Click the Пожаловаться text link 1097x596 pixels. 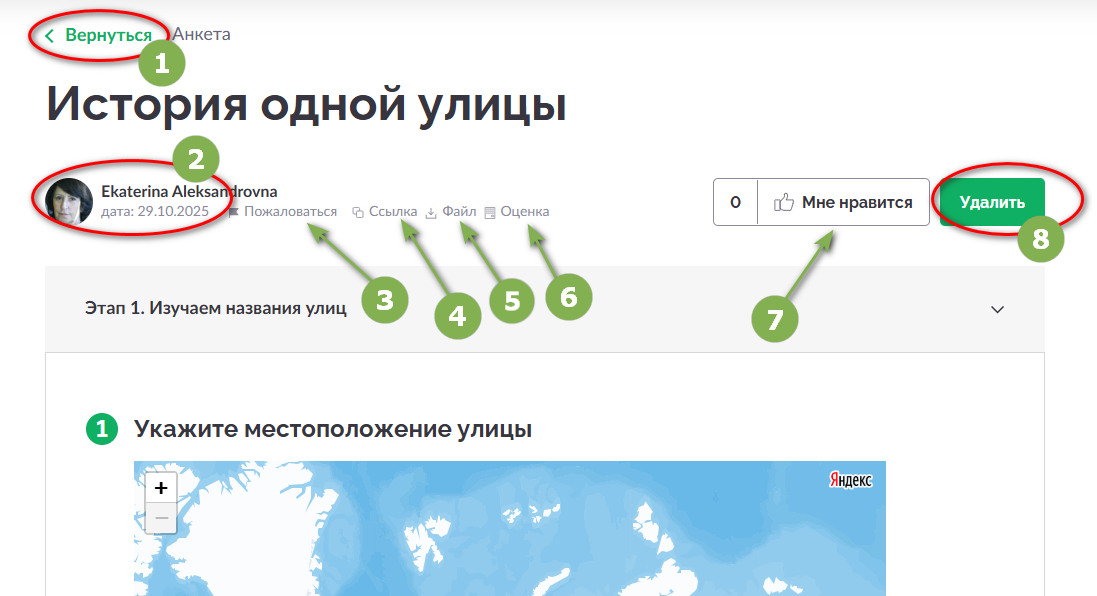click(290, 212)
